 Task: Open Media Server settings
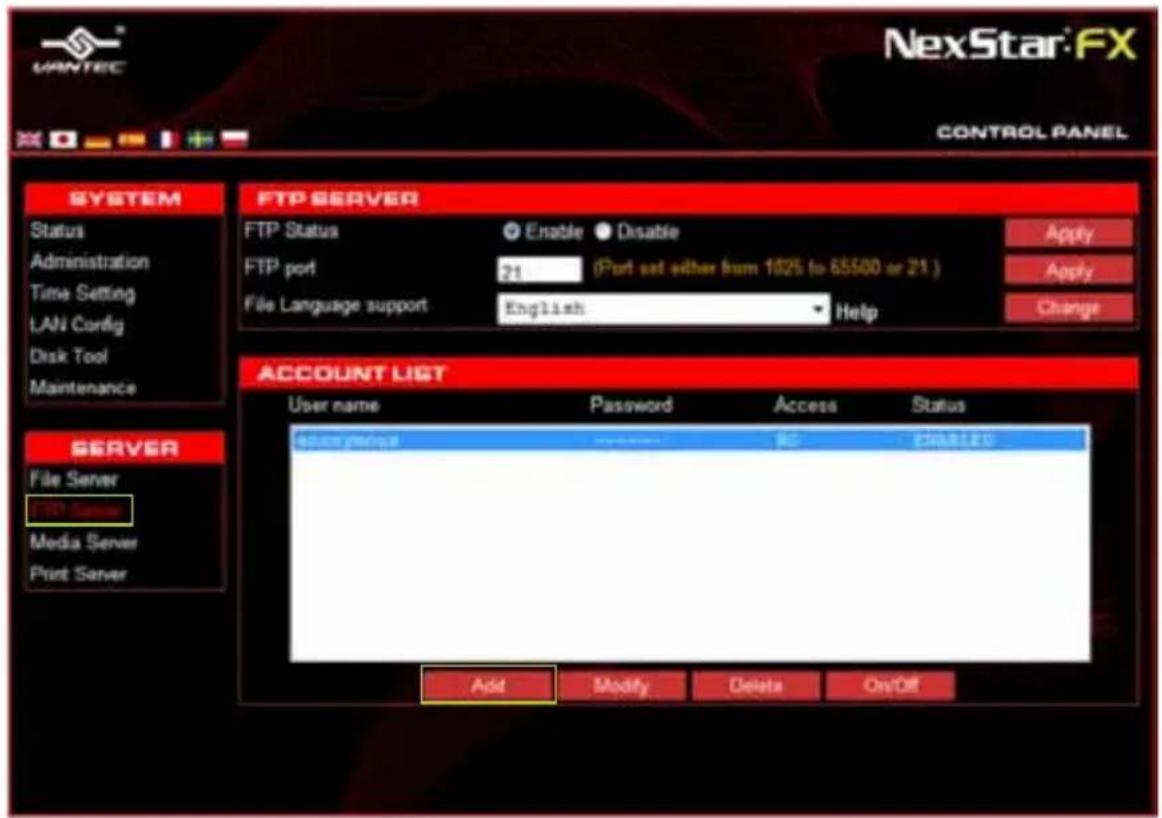tap(84, 542)
